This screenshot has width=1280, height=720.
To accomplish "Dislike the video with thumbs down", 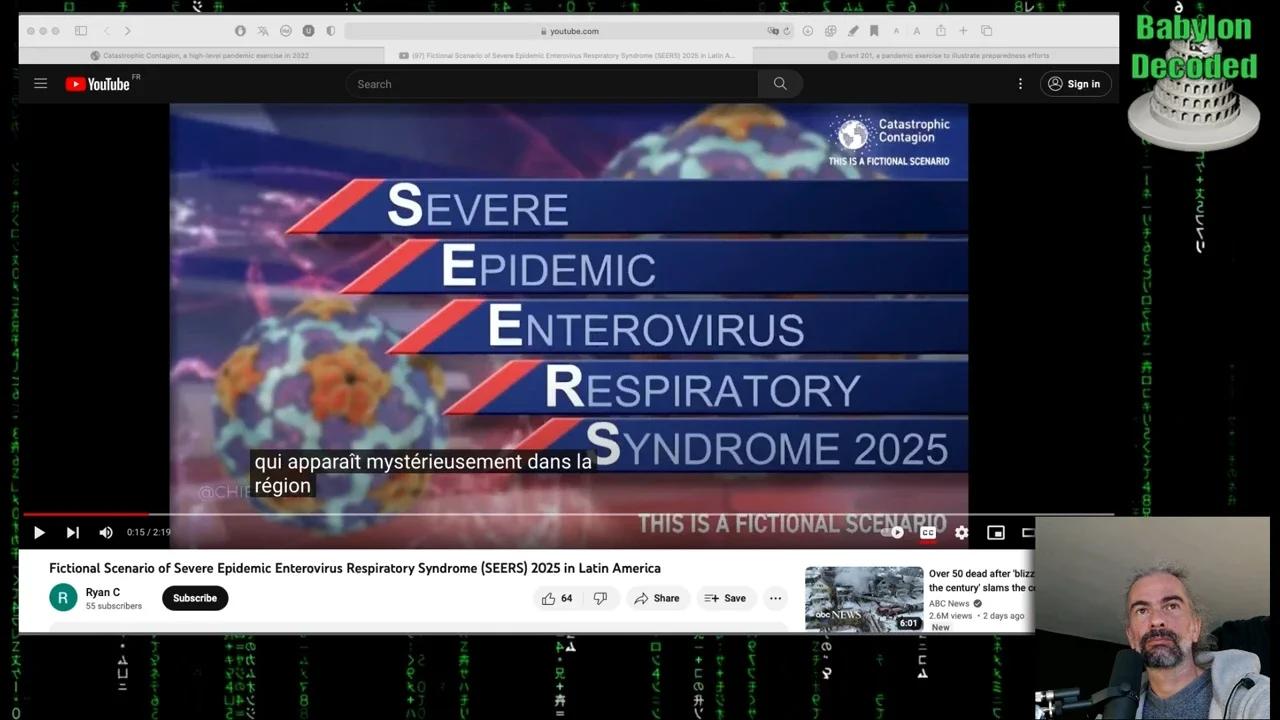I will coord(600,598).
